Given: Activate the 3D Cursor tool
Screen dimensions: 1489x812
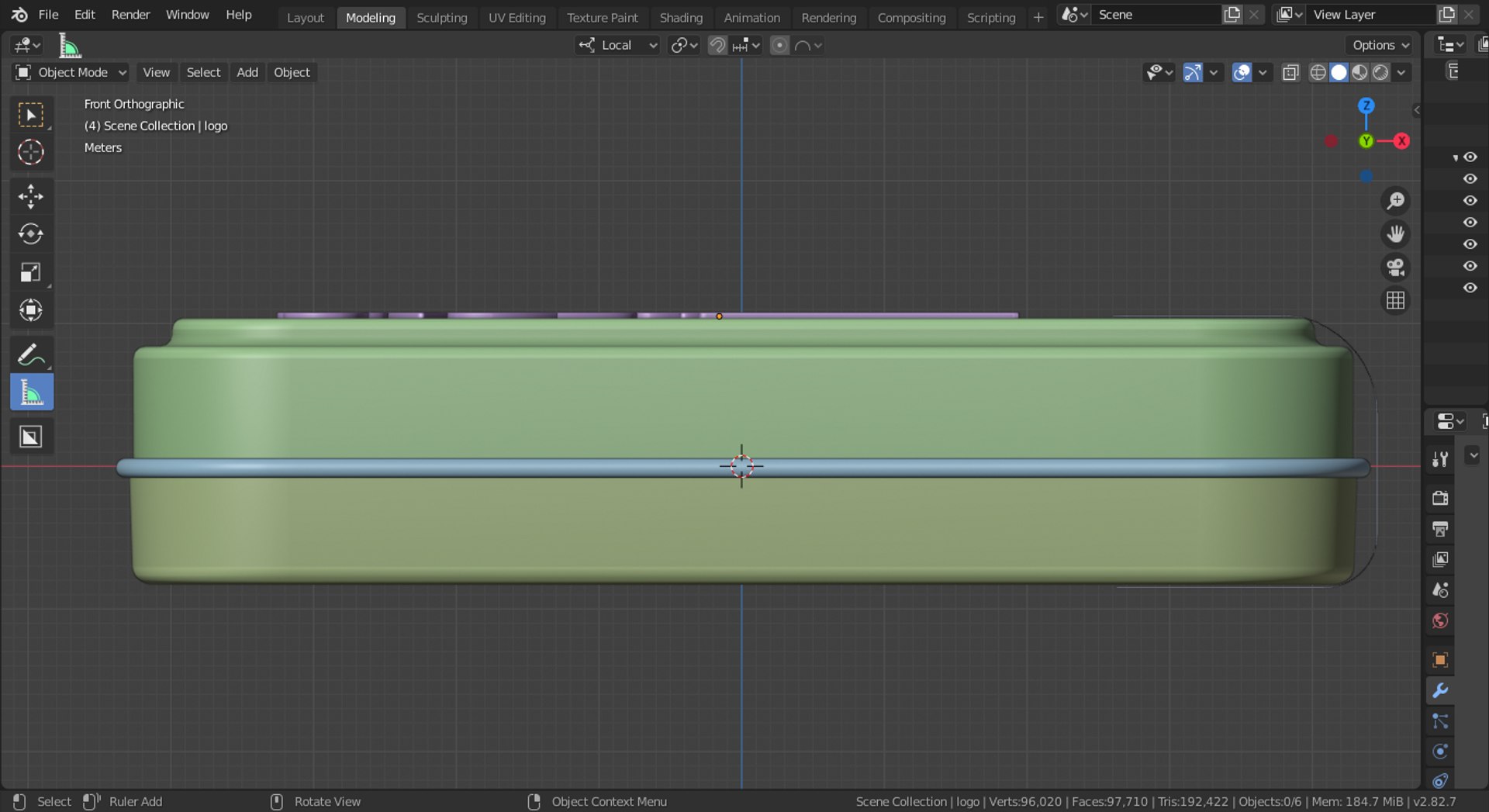Looking at the screenshot, I should pos(31,152).
